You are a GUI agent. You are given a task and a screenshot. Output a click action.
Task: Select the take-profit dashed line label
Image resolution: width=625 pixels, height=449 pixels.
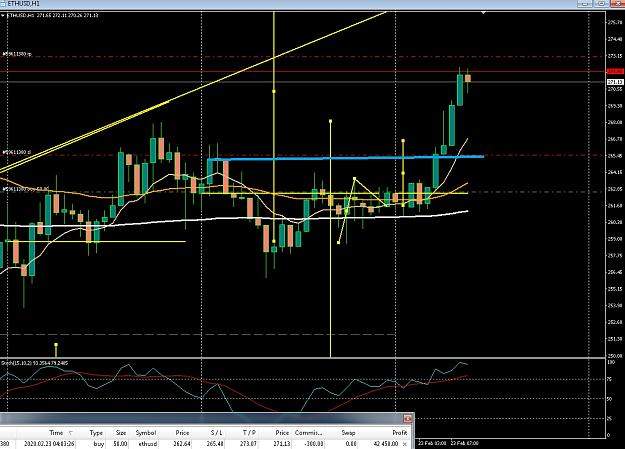click(x=17, y=54)
